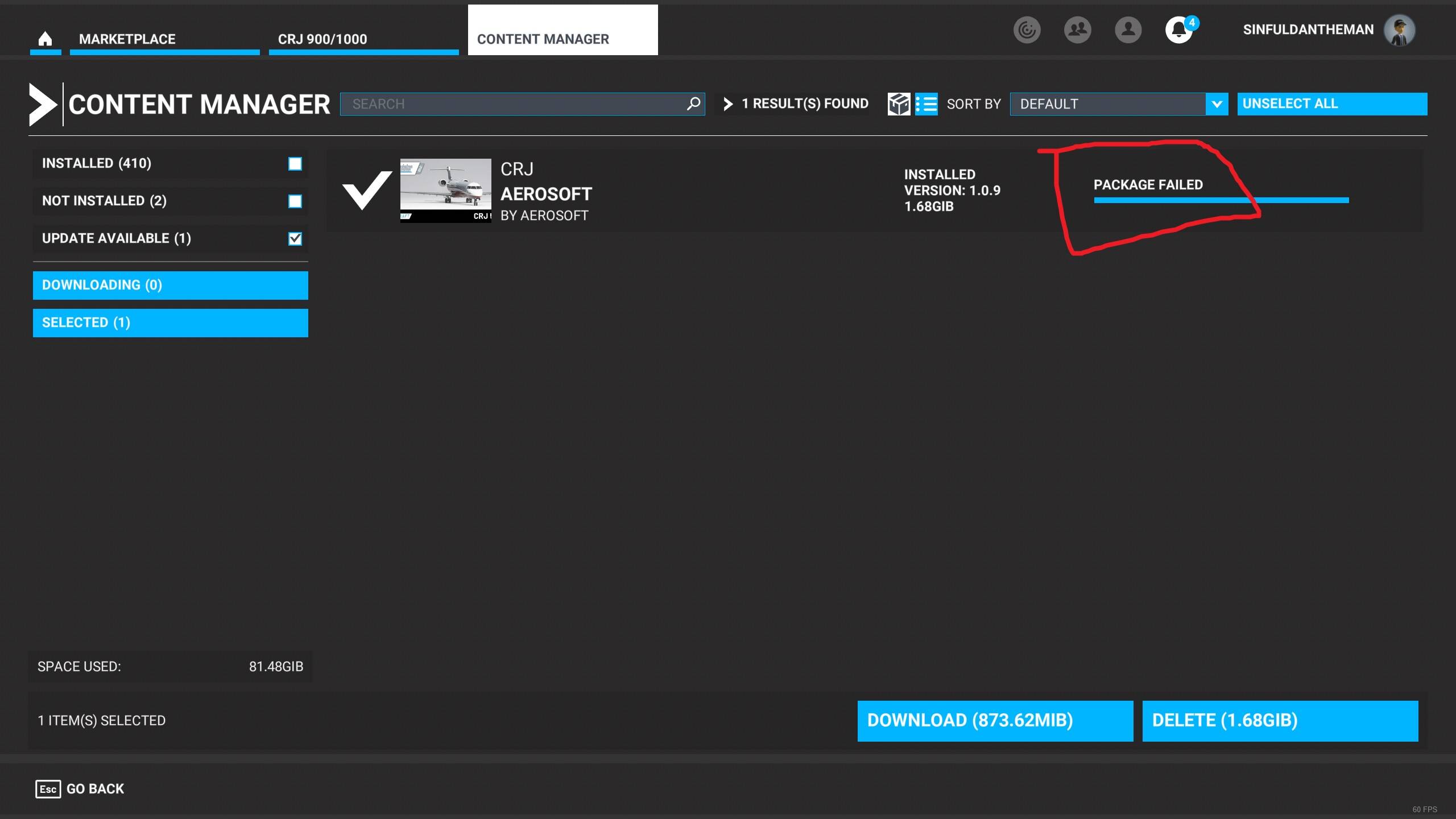1456x819 pixels.
Task: Click the By Aerosoft author text
Action: 544,216
